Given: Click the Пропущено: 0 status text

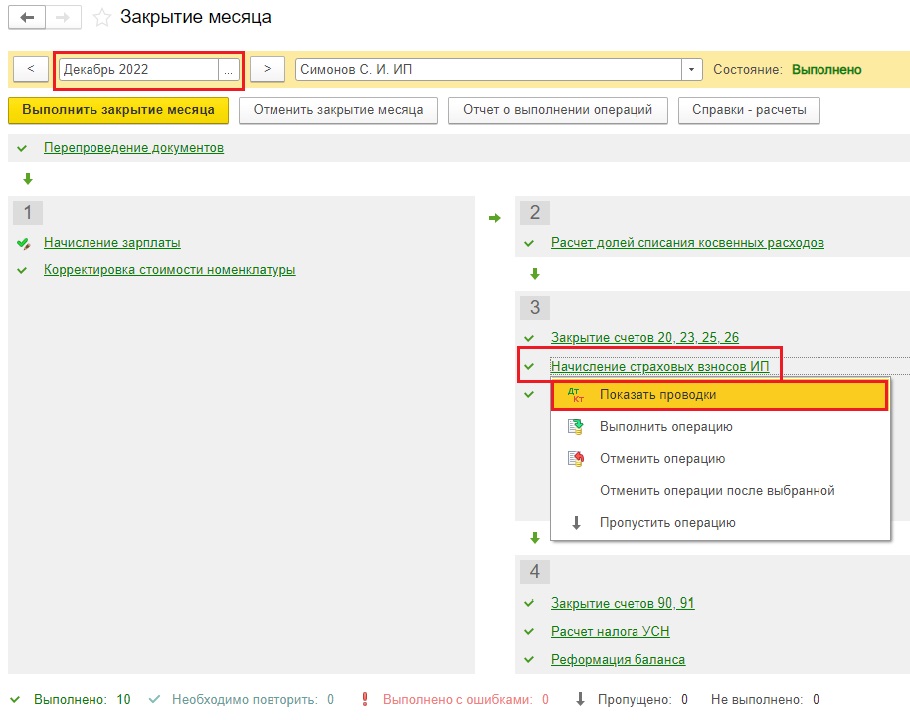Looking at the screenshot, I should pos(642,700).
